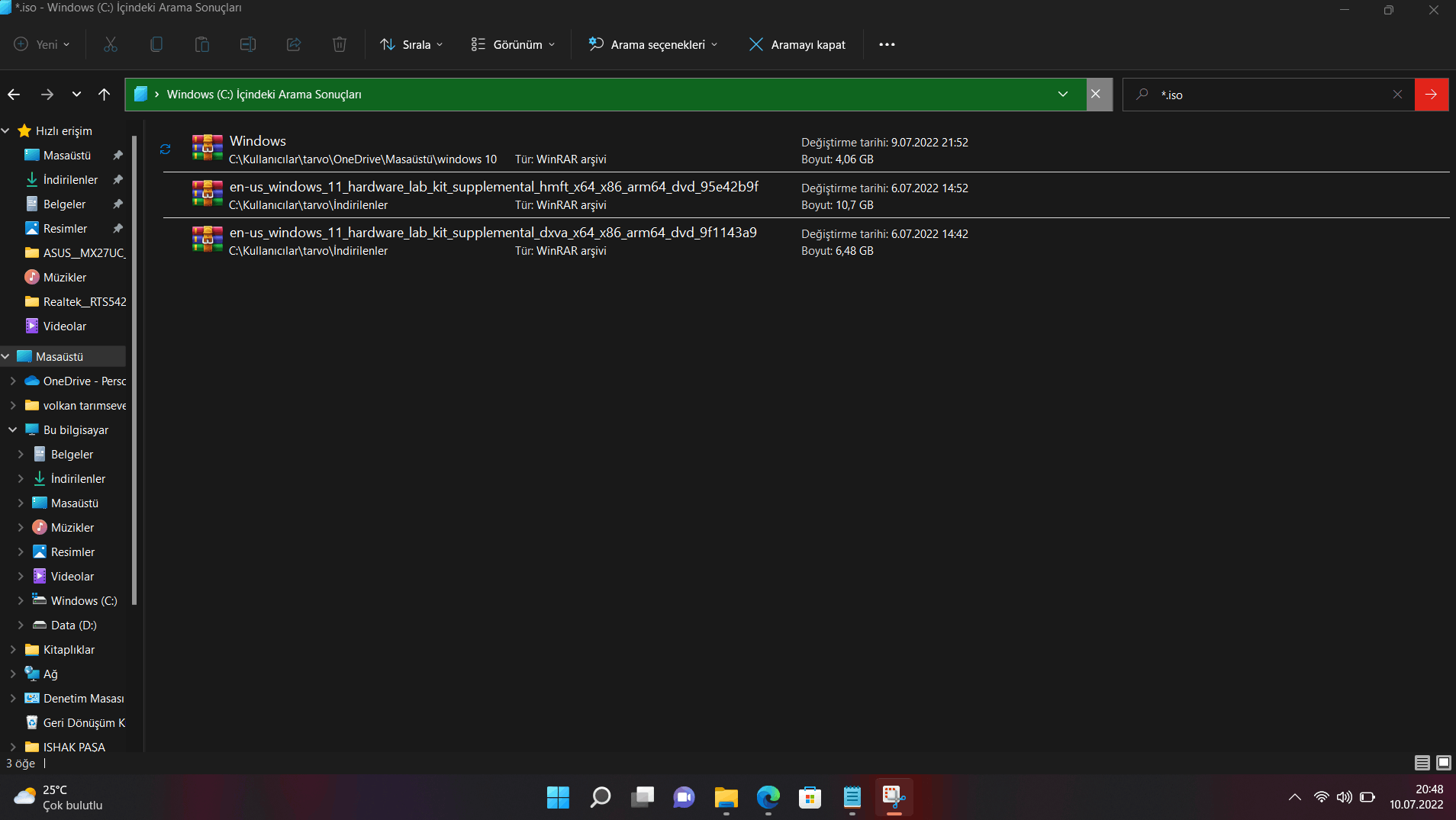Switch to large icons view in status bar
The width and height of the screenshot is (1456, 820).
pos(1444,763)
